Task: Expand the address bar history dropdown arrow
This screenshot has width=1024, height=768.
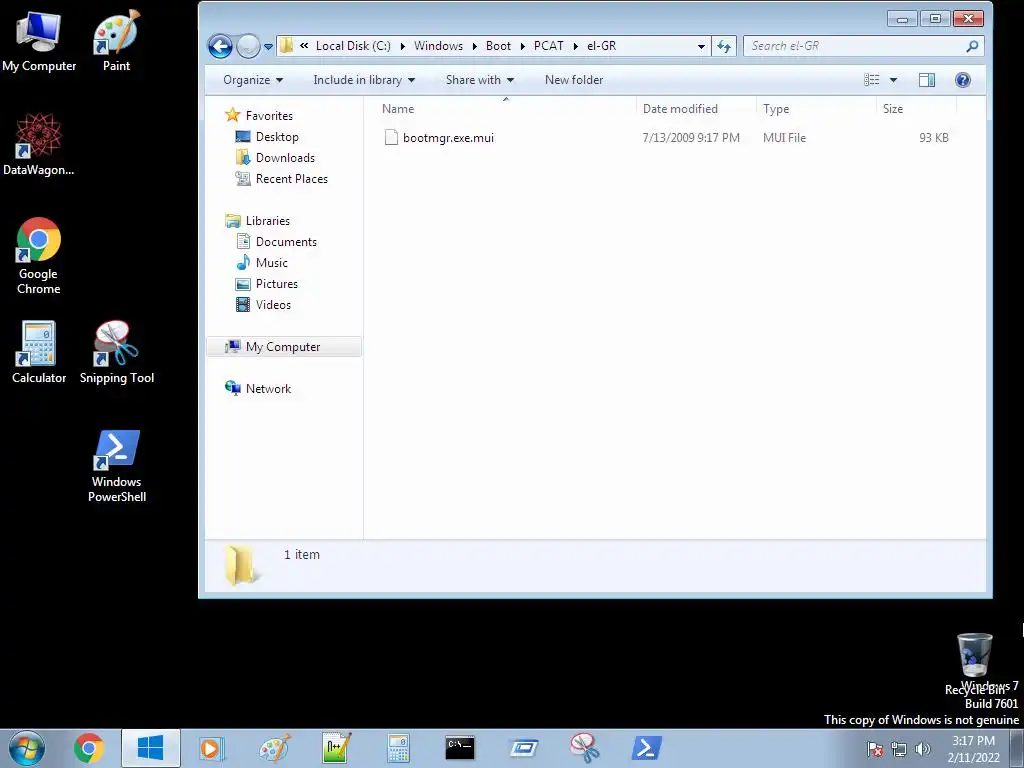Action: click(701, 46)
